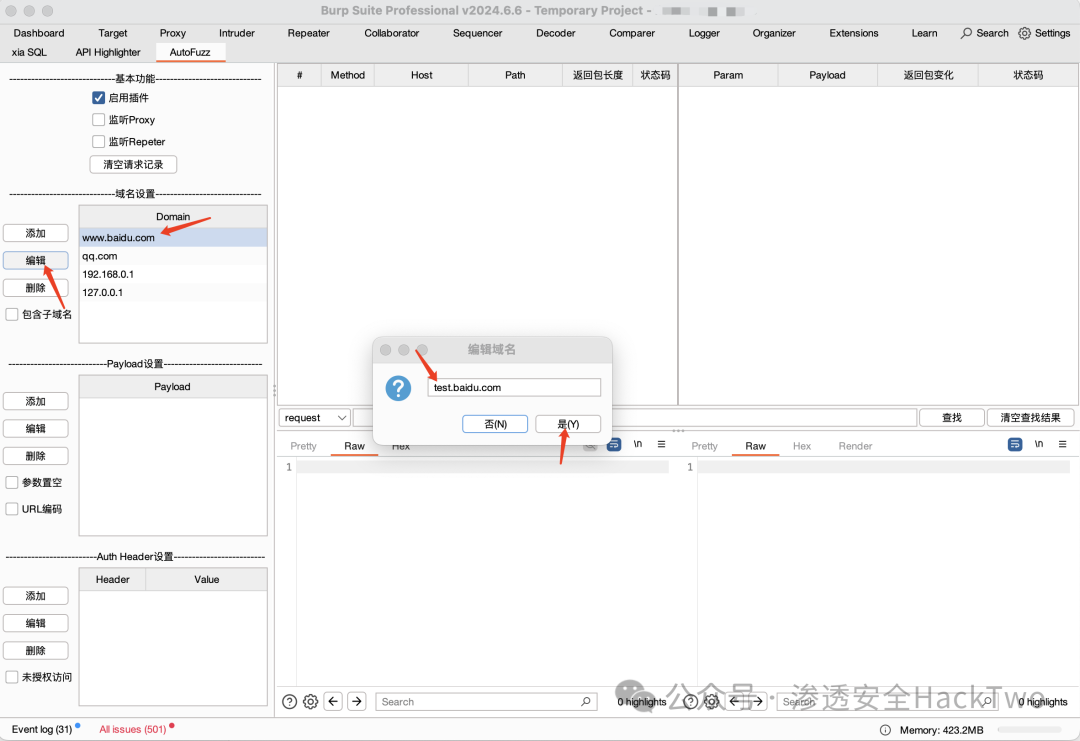Select the 192.168.0.1 domain row
Image resolution: width=1080 pixels, height=741 pixels.
(x=173, y=274)
